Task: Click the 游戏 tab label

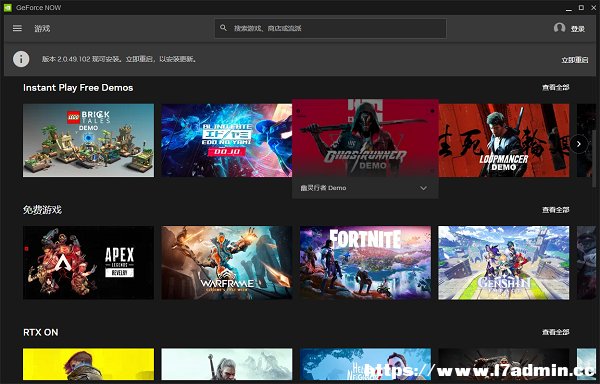Action: [x=42, y=29]
